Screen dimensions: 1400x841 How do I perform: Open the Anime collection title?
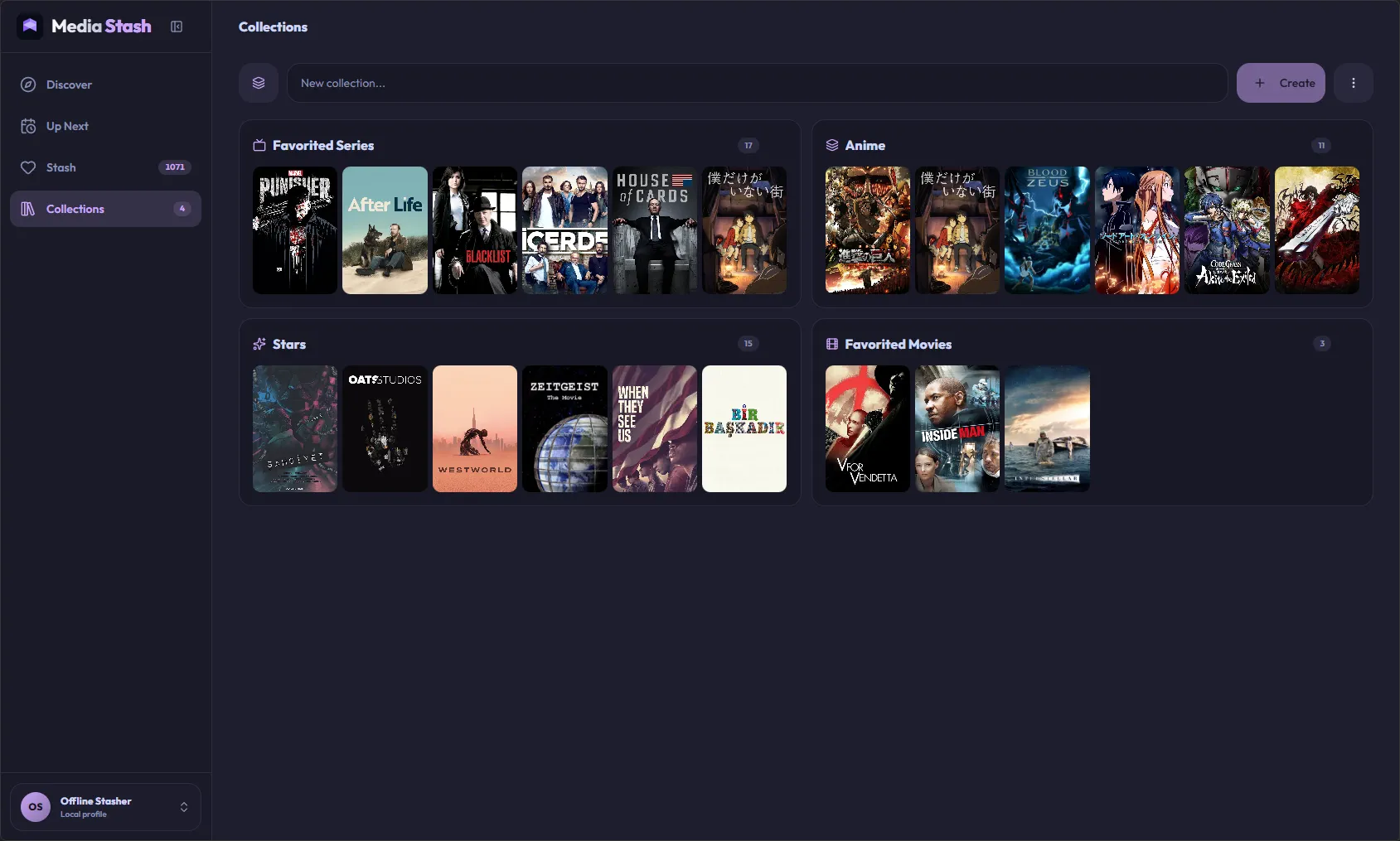865,145
